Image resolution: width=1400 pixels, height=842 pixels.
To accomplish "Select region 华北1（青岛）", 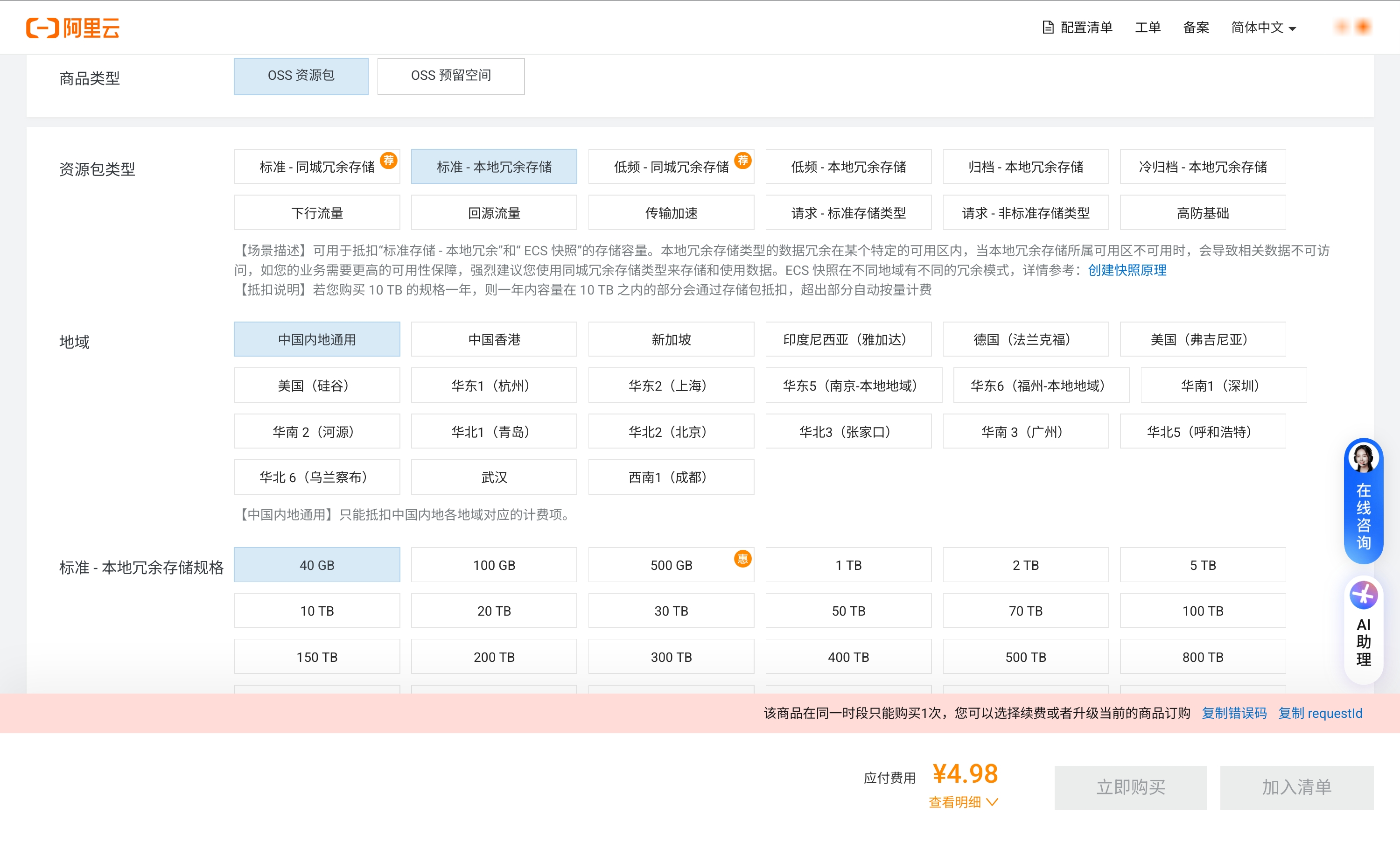I will 494,431.
